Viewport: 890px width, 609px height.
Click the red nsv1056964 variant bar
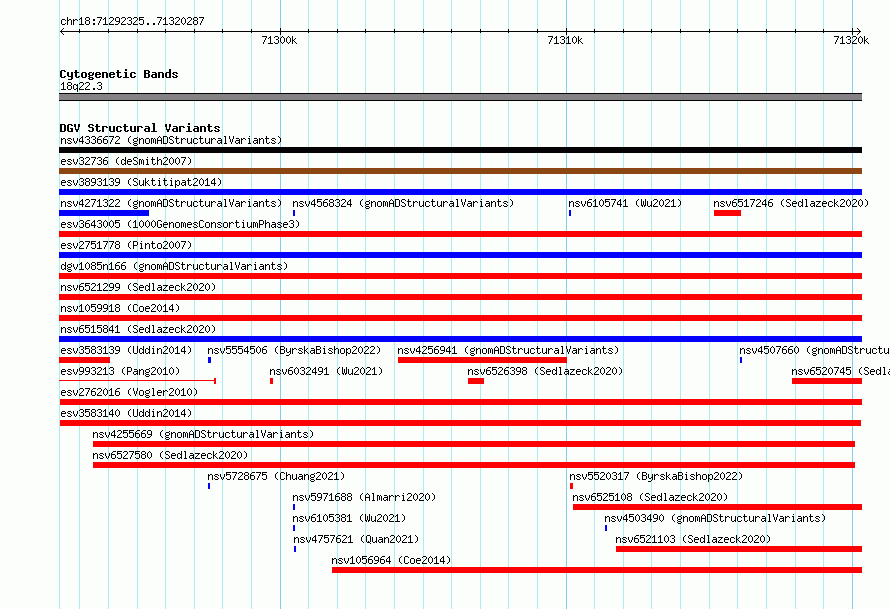[x=597, y=570]
